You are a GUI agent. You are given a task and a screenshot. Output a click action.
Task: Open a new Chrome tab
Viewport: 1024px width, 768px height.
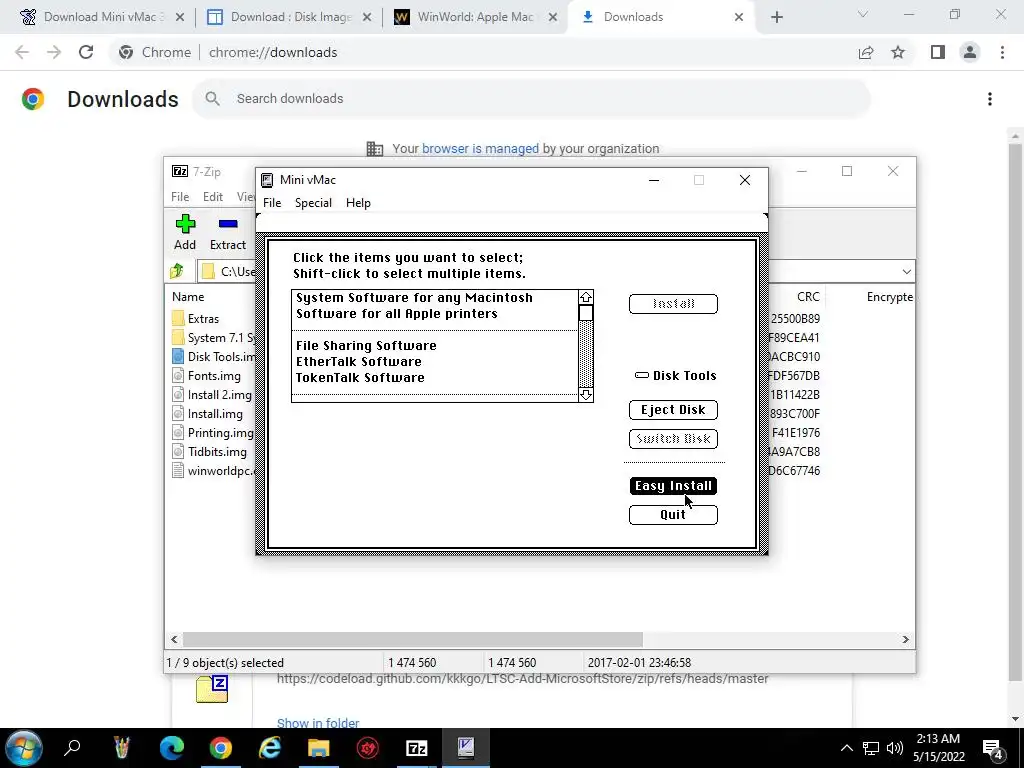click(x=776, y=17)
